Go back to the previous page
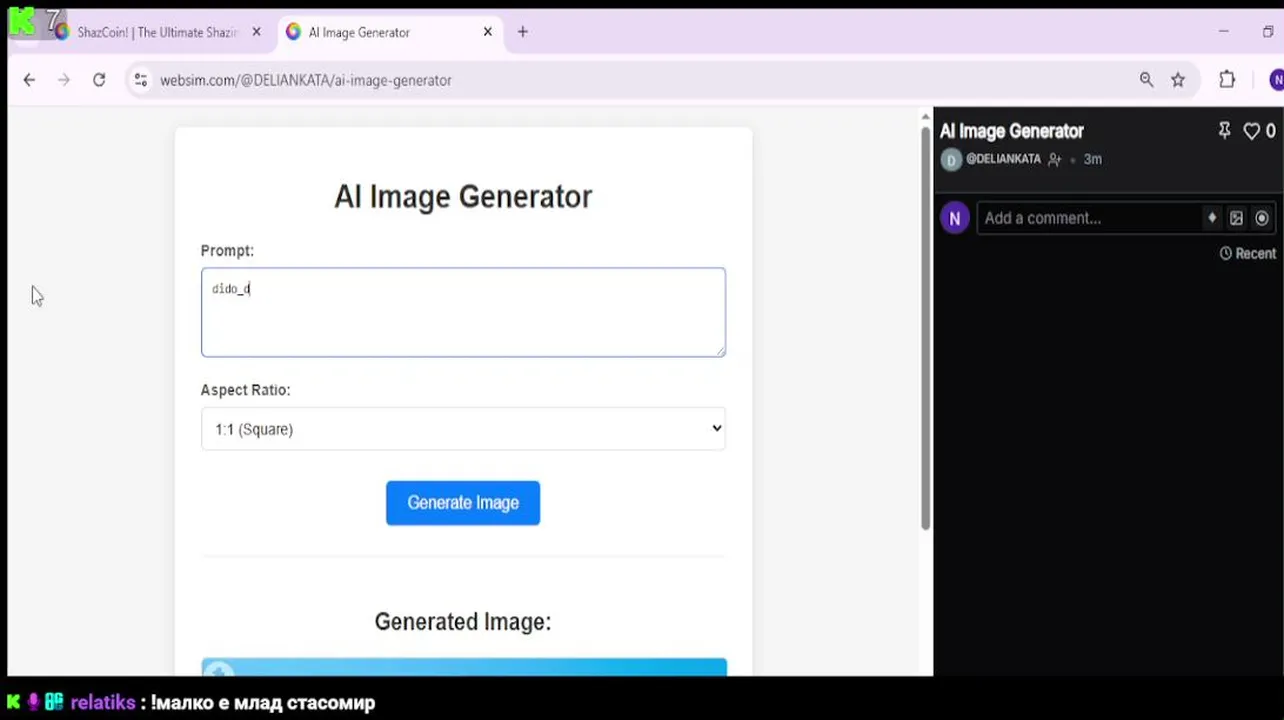 (x=29, y=80)
